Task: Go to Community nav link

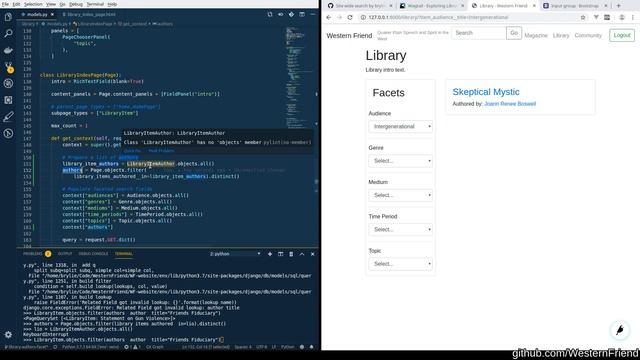Action: tap(588, 36)
